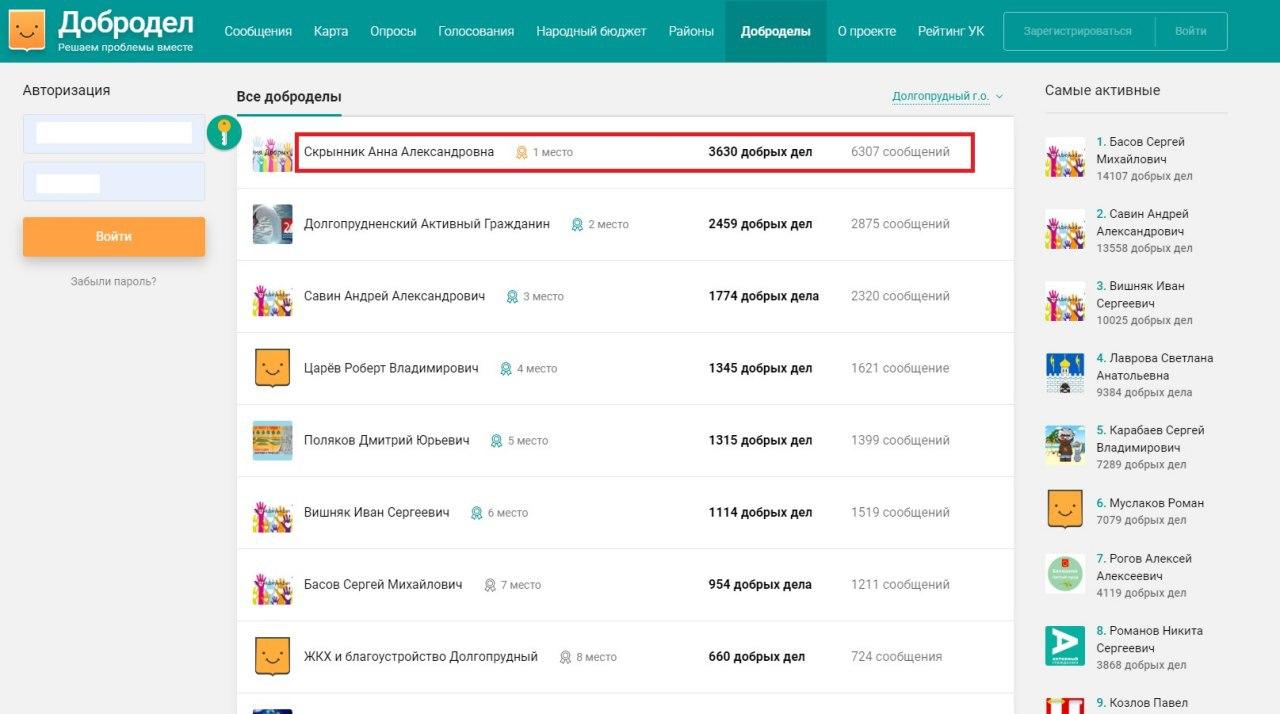Click the 8 место medal icon

click(565, 657)
